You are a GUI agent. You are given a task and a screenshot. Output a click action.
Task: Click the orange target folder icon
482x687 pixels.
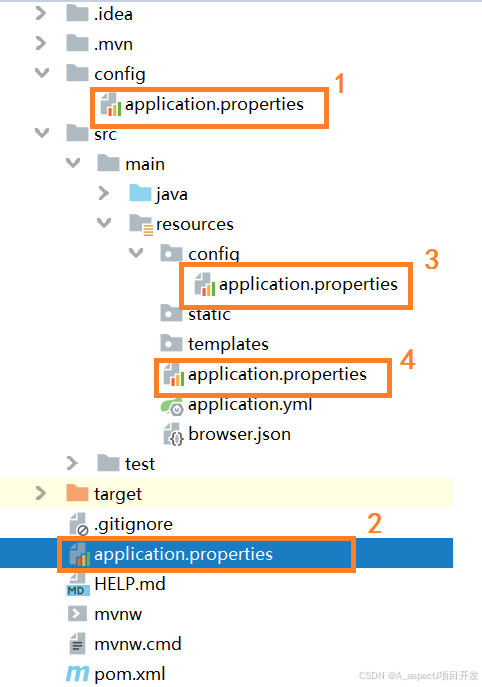coord(77,493)
